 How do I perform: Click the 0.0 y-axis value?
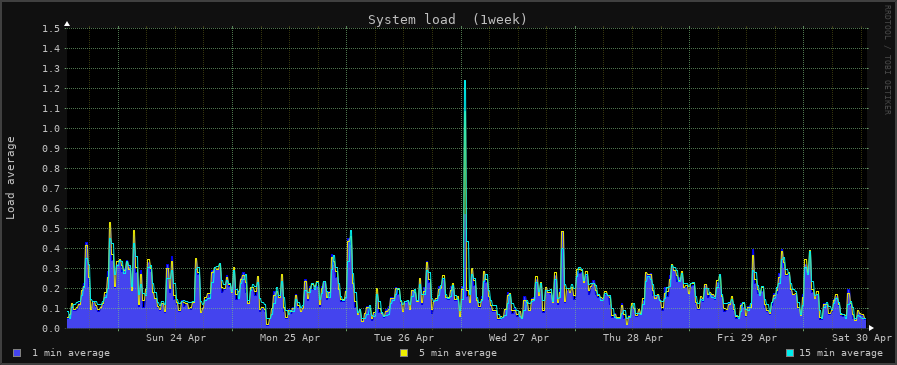pos(51,329)
